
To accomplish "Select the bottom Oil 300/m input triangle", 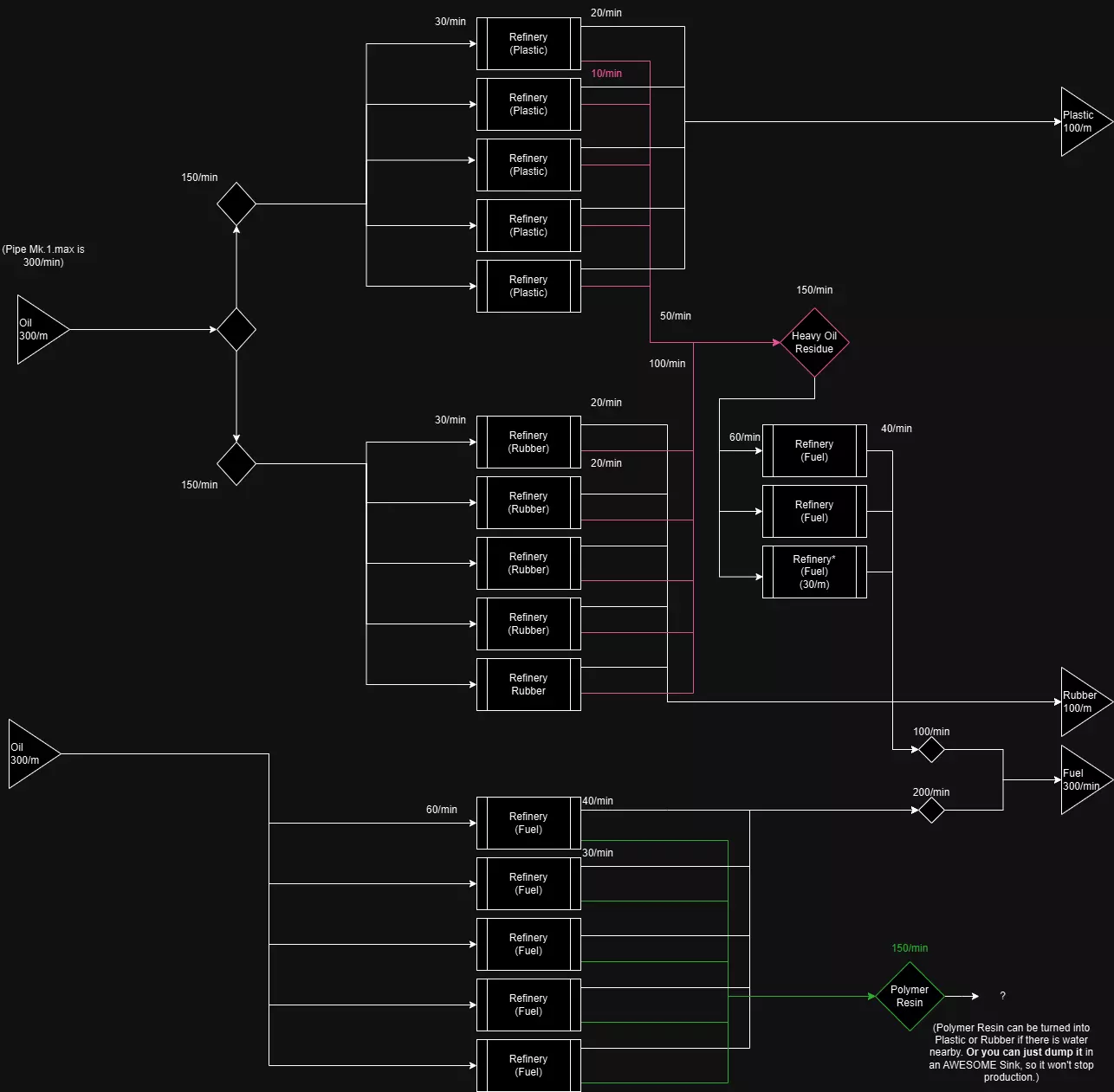I will [x=35, y=753].
